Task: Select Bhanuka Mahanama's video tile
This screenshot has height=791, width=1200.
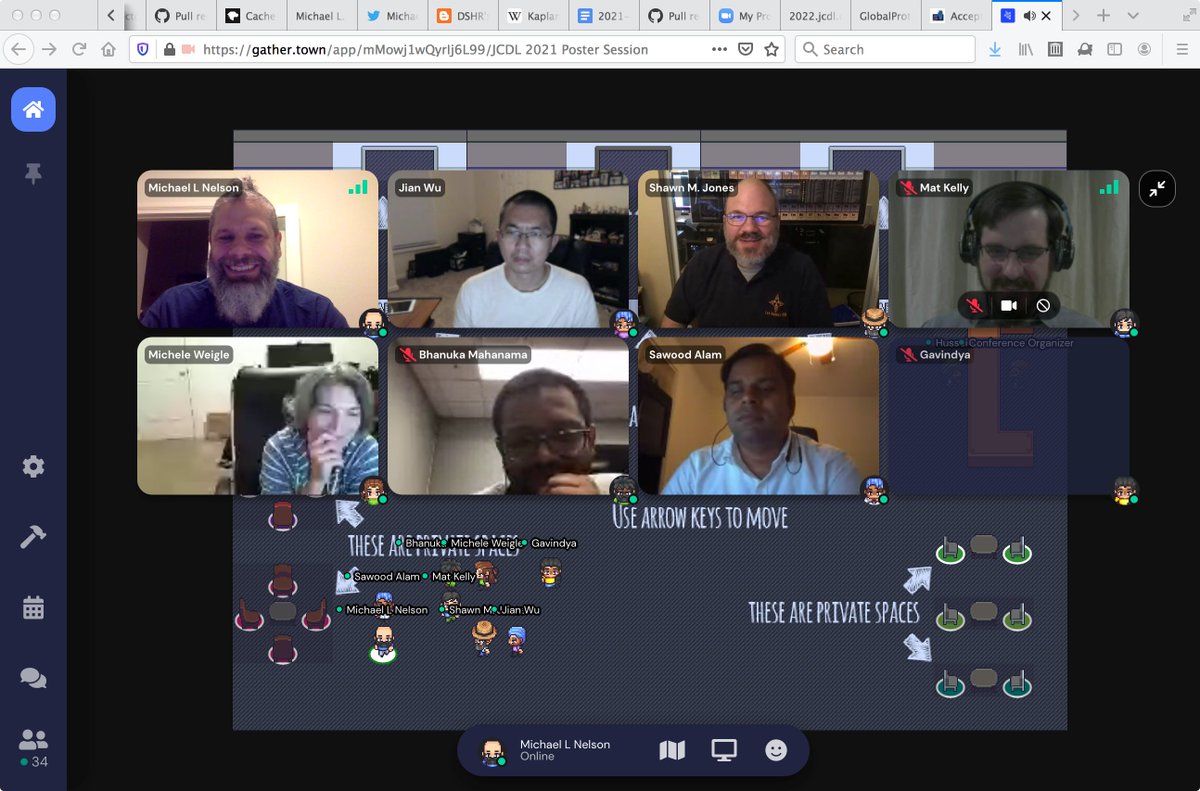Action: point(508,416)
